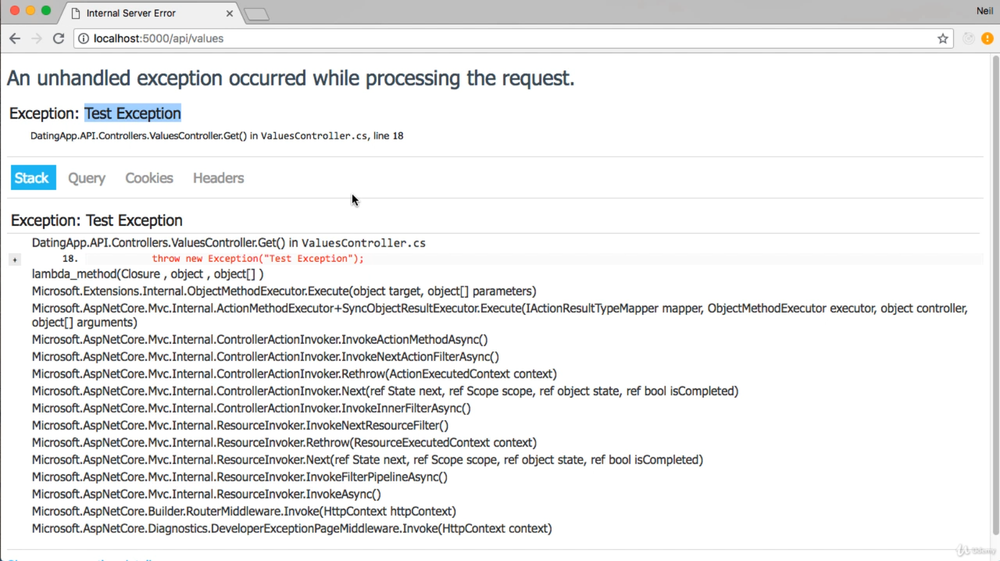Expand source code around line 18
The width and height of the screenshot is (1000, 561).
pos(15,259)
